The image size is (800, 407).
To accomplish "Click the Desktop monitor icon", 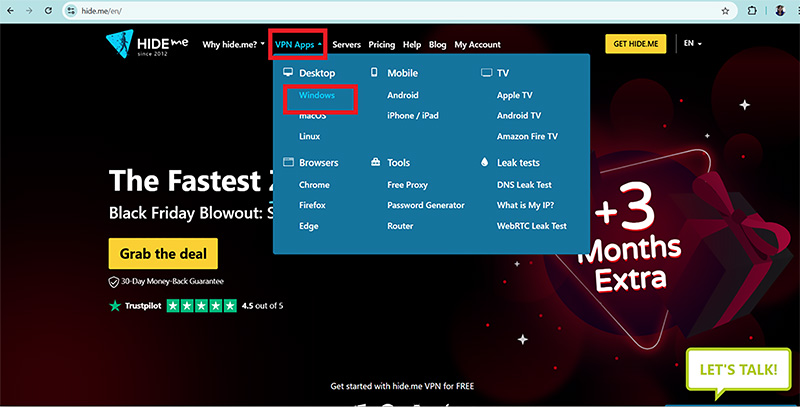I will 288,72.
